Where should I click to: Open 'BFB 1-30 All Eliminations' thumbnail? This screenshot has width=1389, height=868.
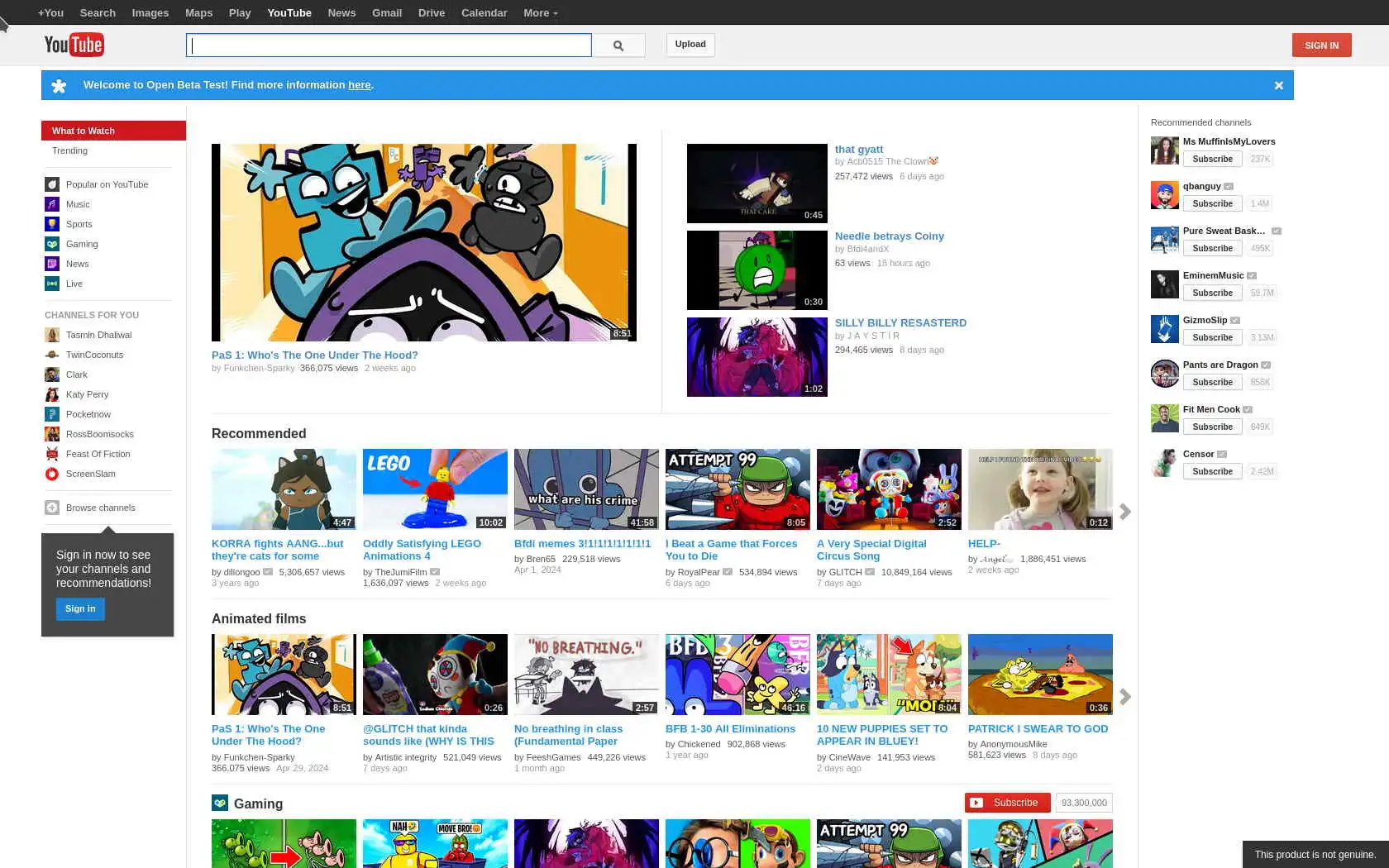tap(737, 675)
